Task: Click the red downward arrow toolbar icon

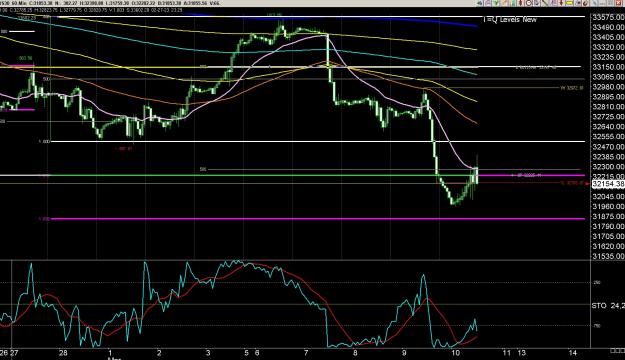Action: [561, 3]
